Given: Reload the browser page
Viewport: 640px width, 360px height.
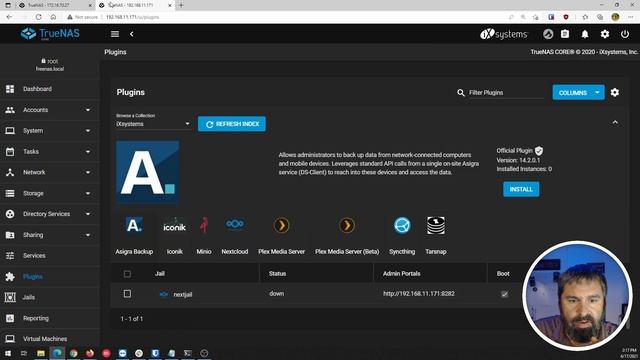Looking at the screenshot, I should [x=38, y=17].
